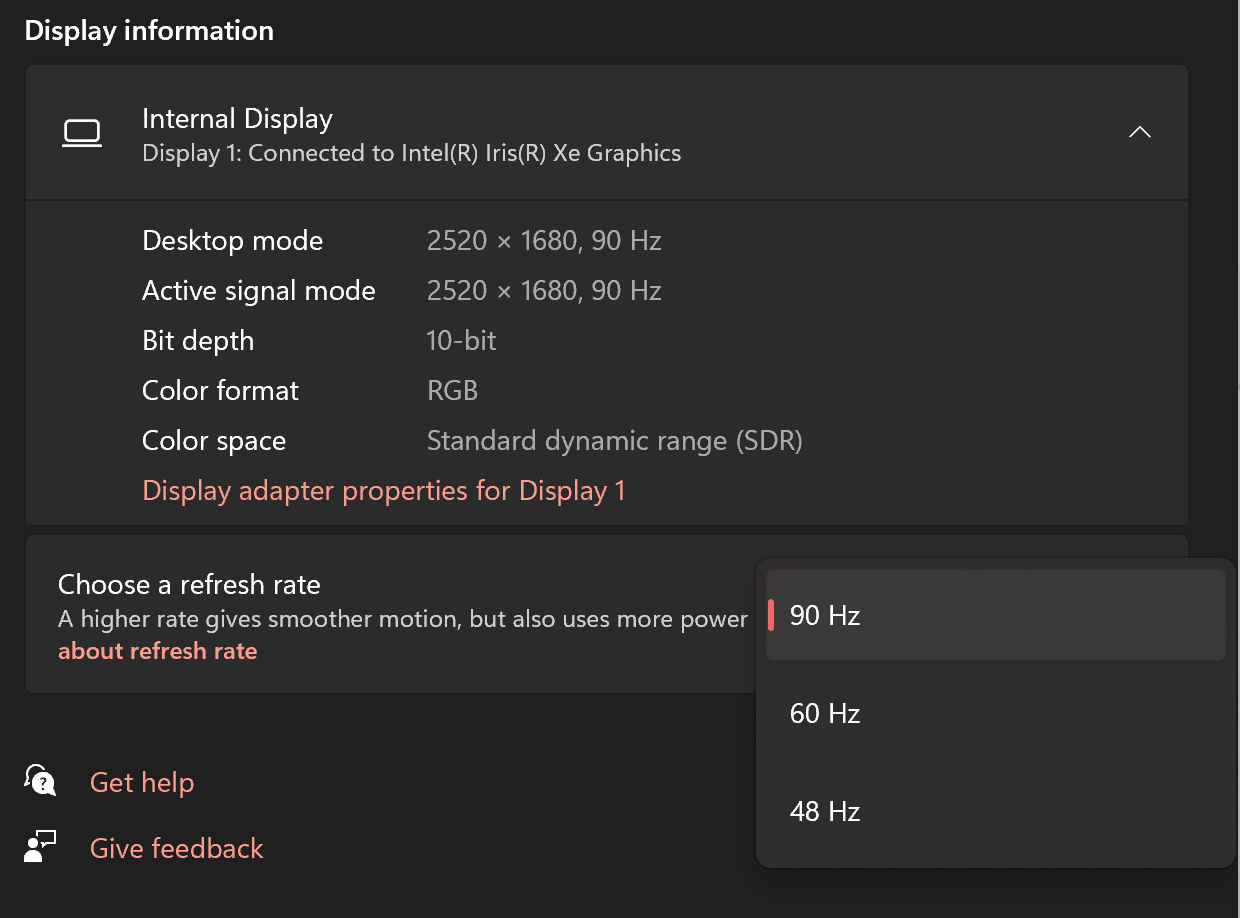Pick the 48 Hz refresh rate option
The image size is (1240, 918).
tap(995, 811)
